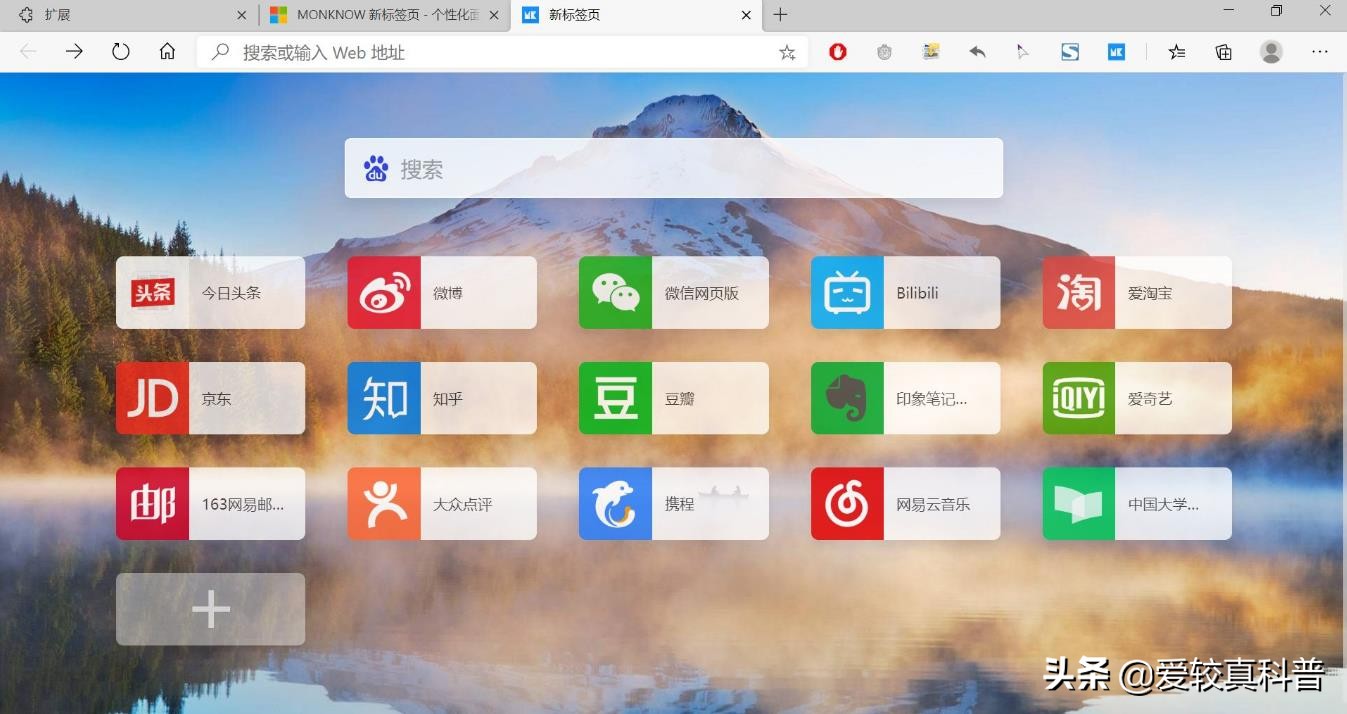The height and width of the screenshot is (714, 1347).
Task: Open the blue S extension icon
Action: tap(1070, 51)
